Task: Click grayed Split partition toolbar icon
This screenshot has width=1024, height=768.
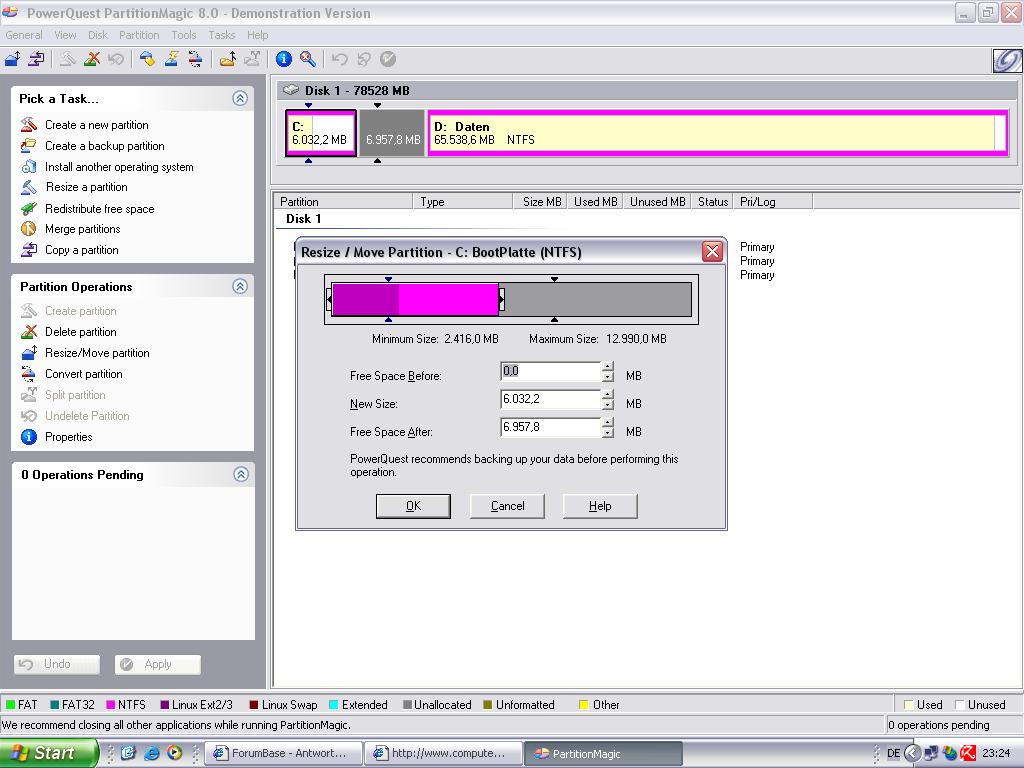Action: tap(253, 59)
